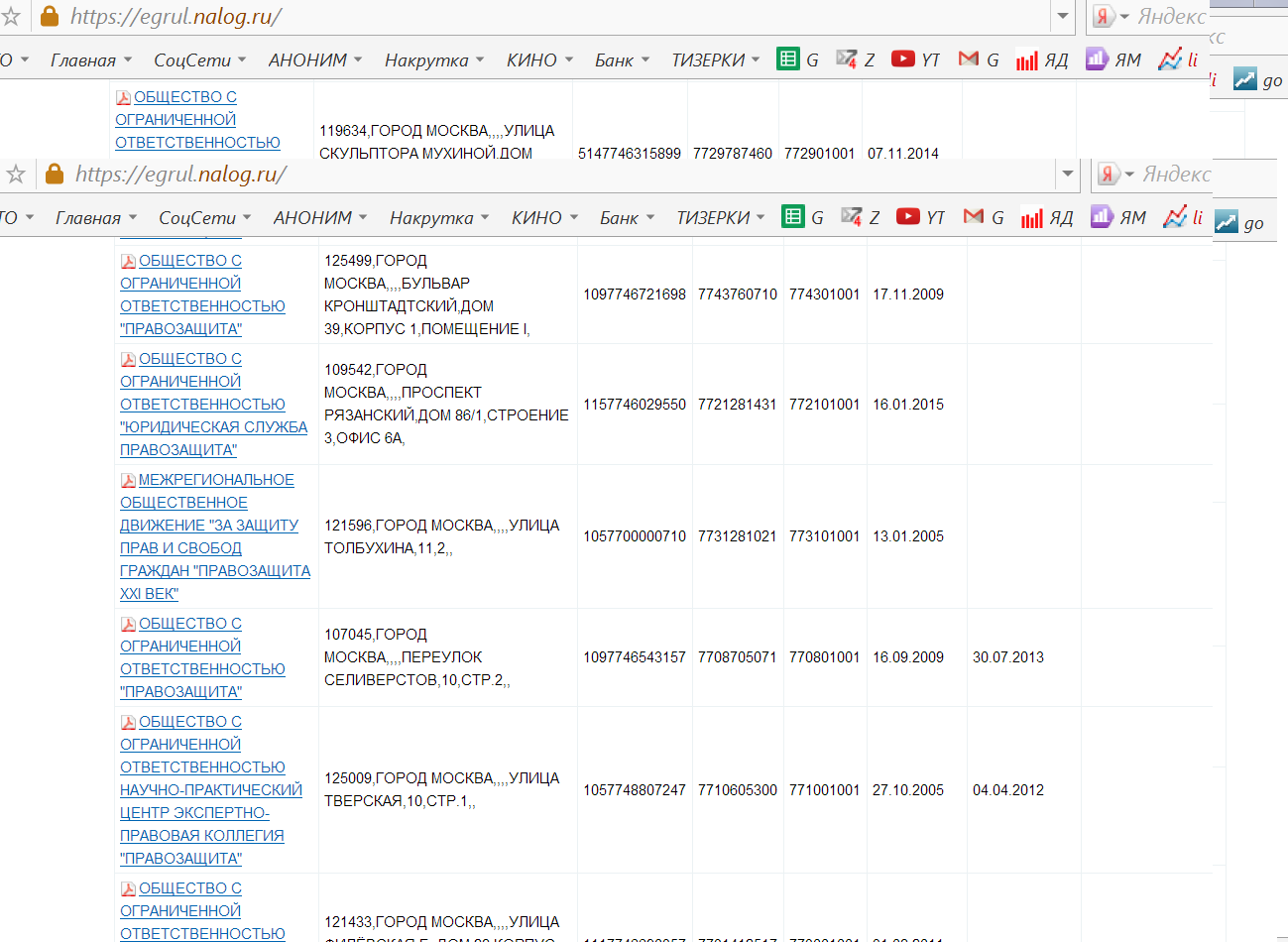
Task: Click egrul.nalog.ru URL field in lower address bar
Action: pyautogui.click(x=496, y=175)
